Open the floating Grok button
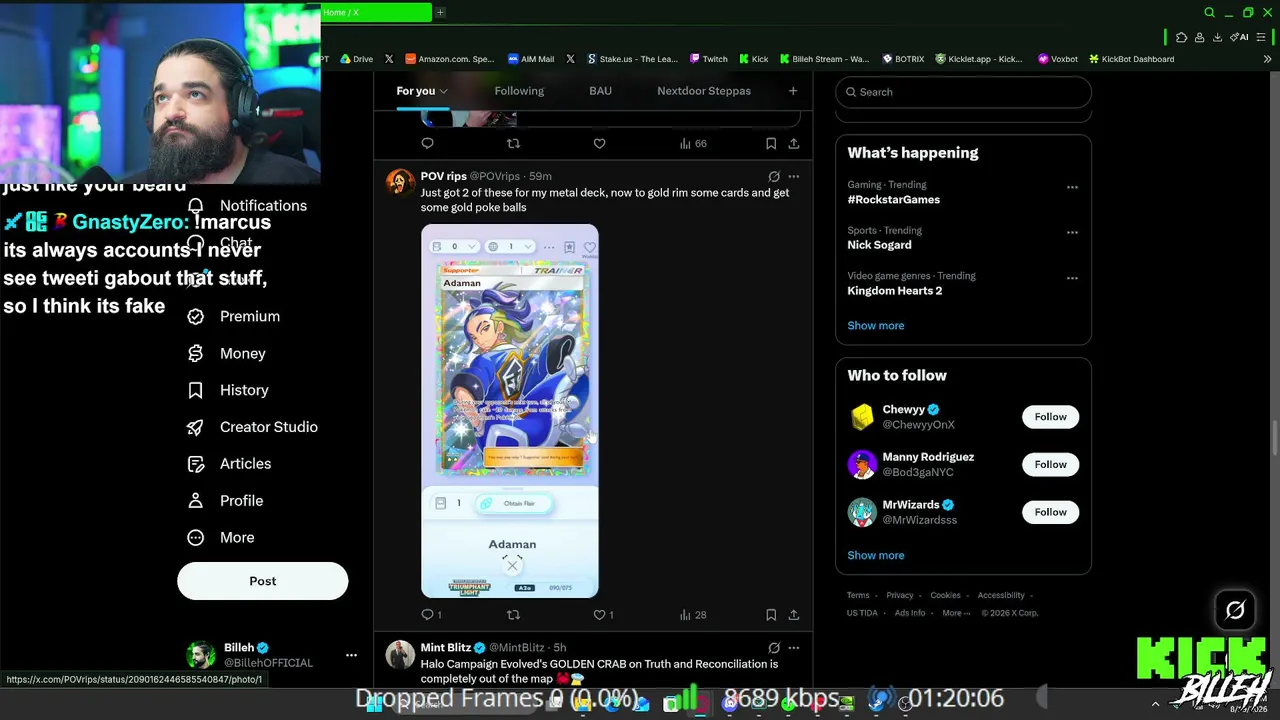 click(x=1235, y=610)
